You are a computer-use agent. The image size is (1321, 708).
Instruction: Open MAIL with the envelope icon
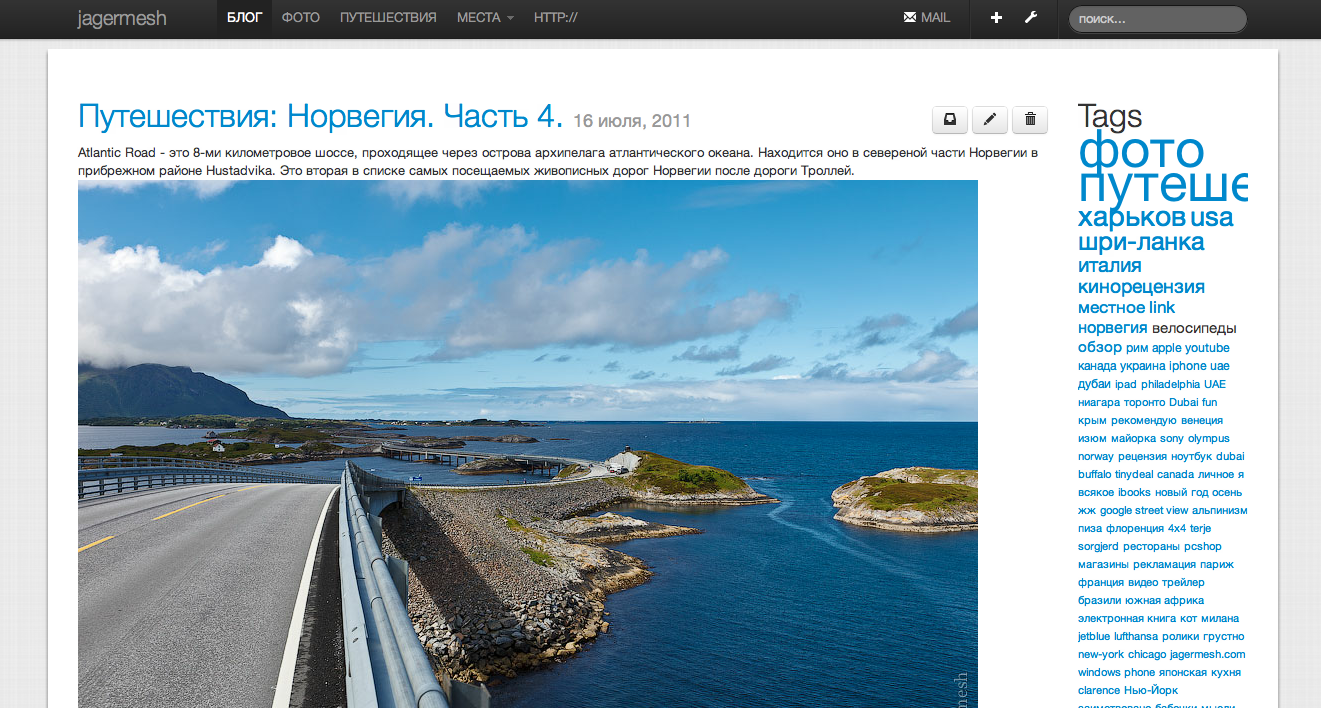[x=926, y=18]
